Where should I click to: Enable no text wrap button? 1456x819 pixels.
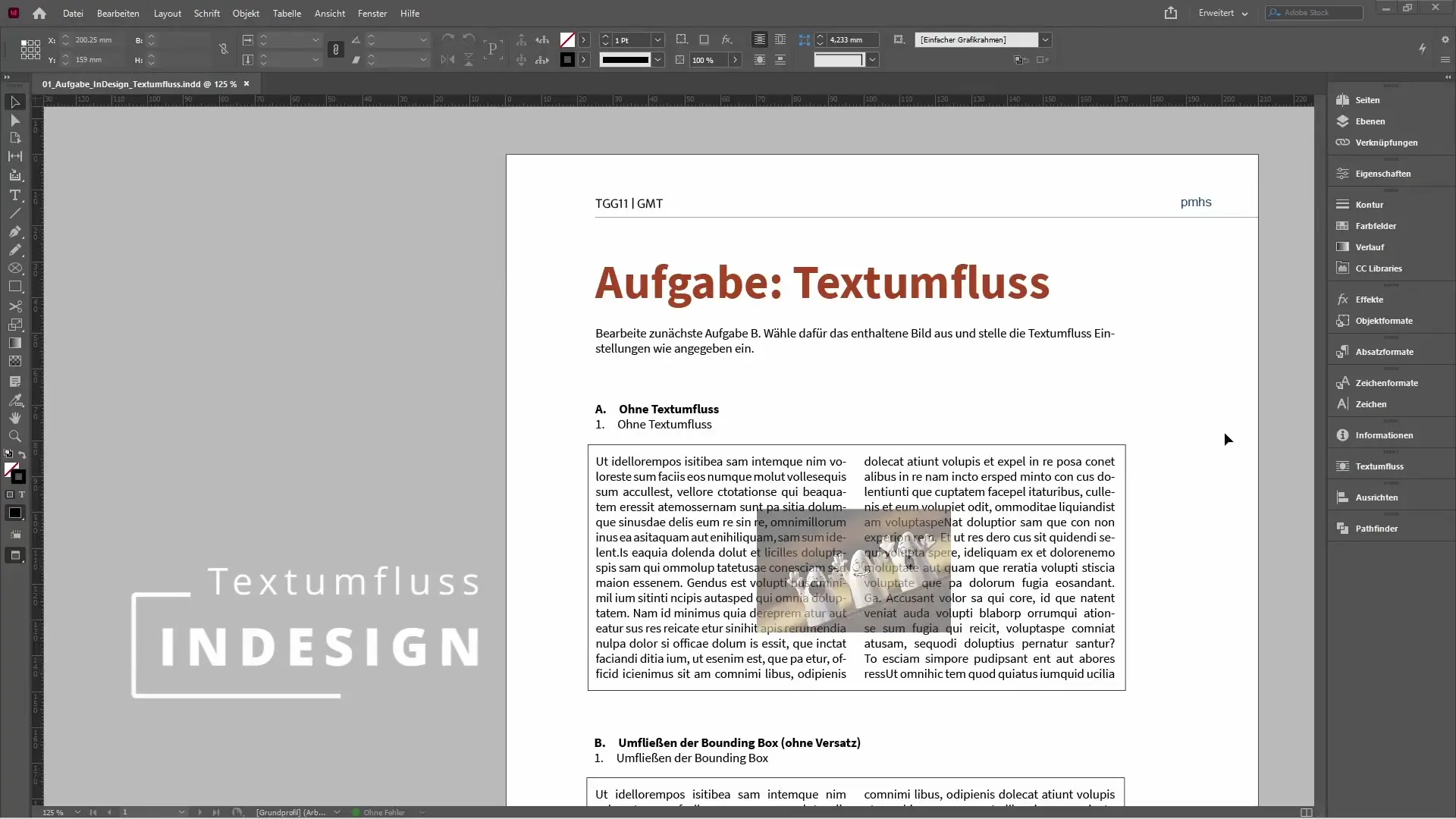tap(759, 39)
